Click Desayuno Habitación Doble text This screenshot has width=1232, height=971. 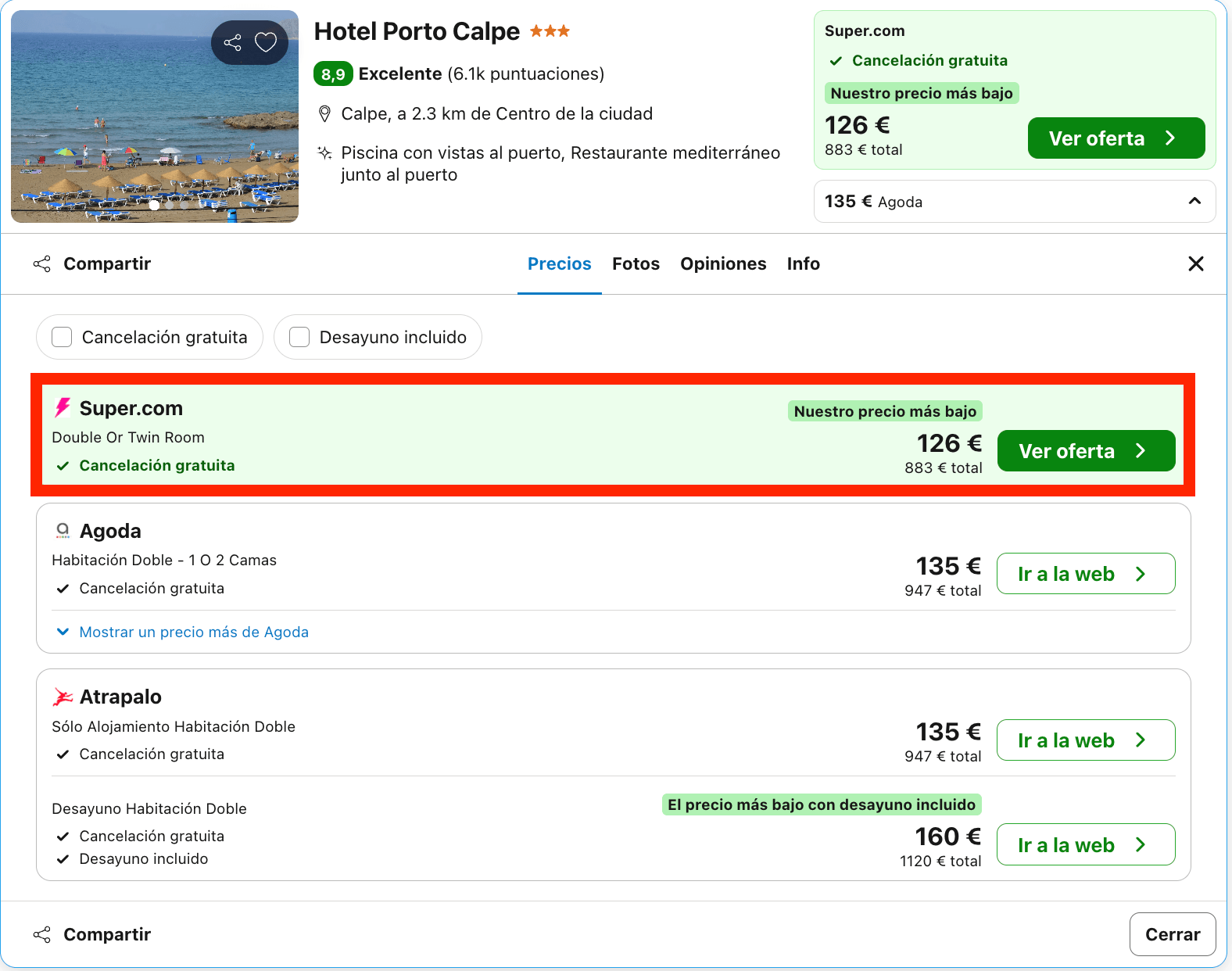(x=149, y=809)
